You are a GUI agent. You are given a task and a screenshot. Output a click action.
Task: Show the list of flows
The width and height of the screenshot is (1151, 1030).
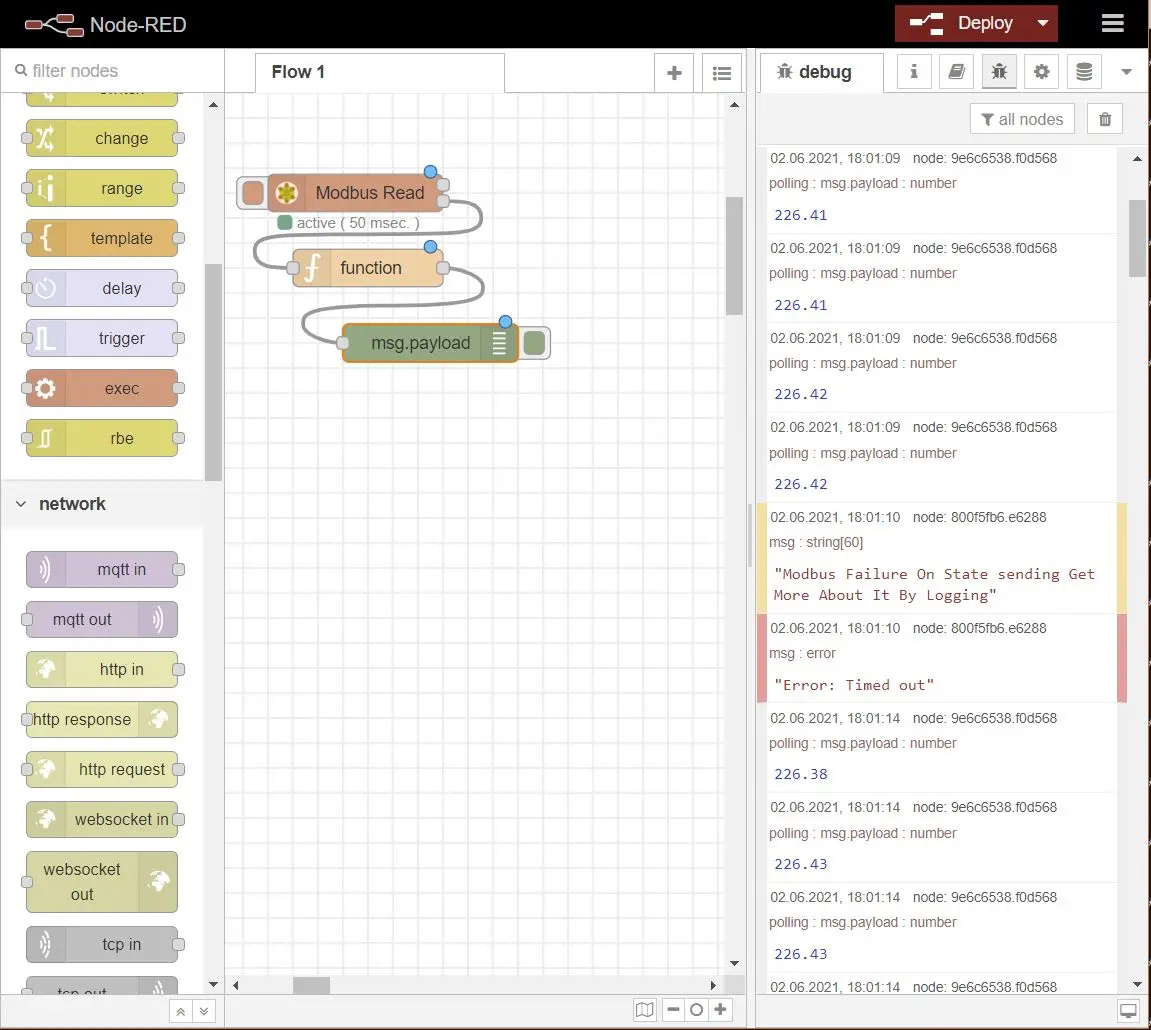click(x=721, y=73)
